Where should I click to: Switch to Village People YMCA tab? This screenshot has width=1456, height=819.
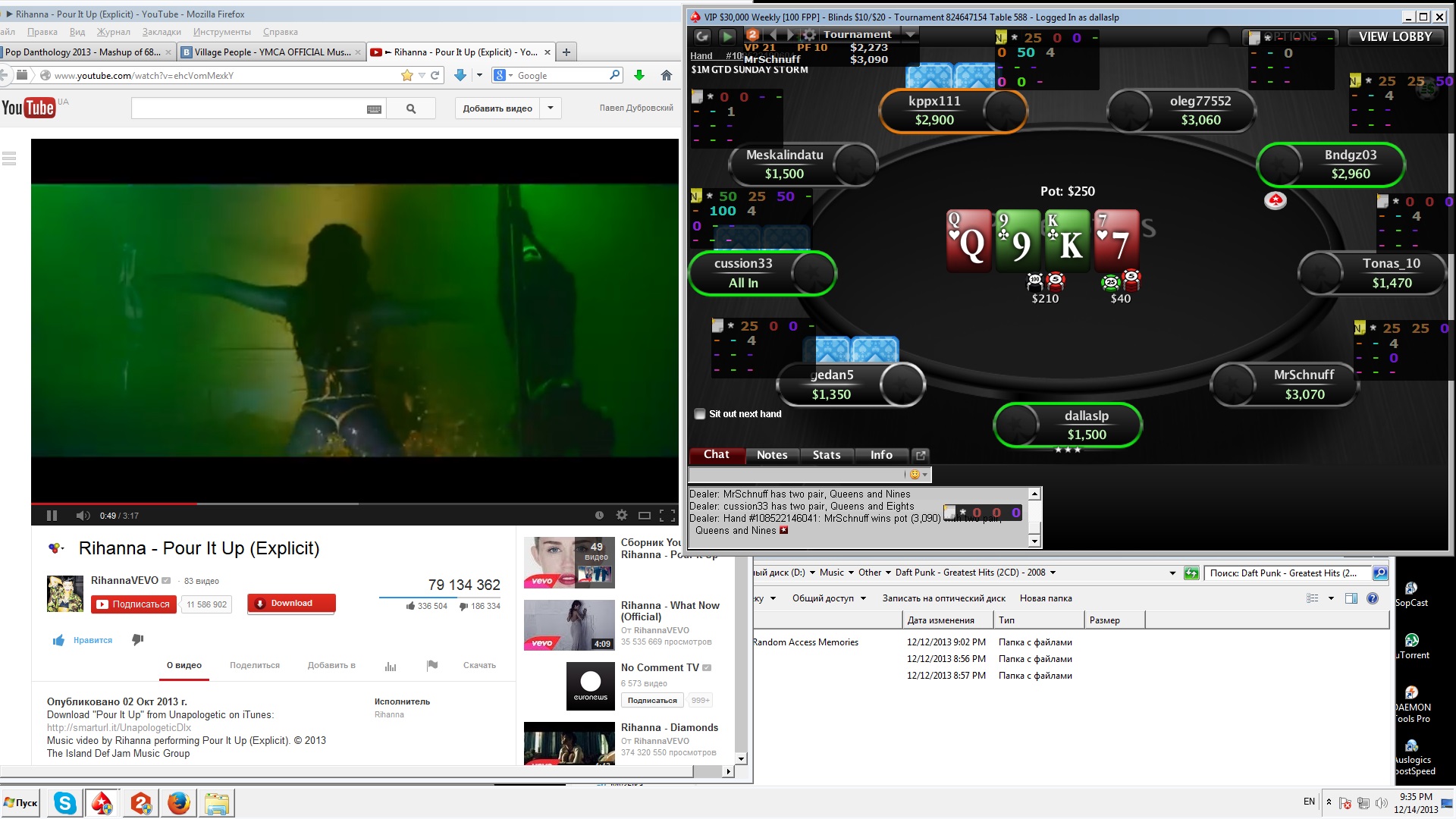pyautogui.click(x=273, y=52)
